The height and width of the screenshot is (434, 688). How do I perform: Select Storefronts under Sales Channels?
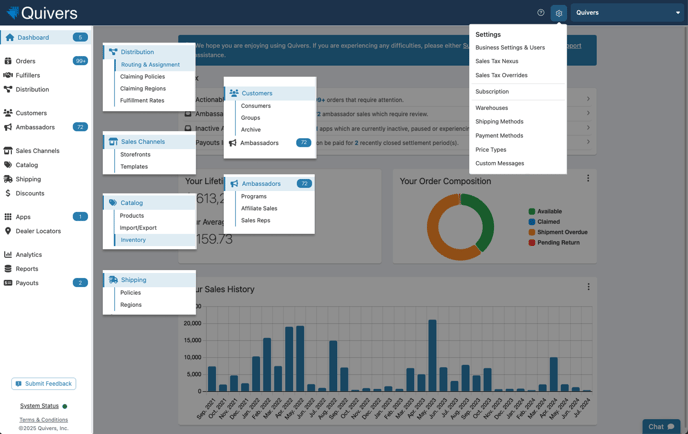(x=135, y=154)
